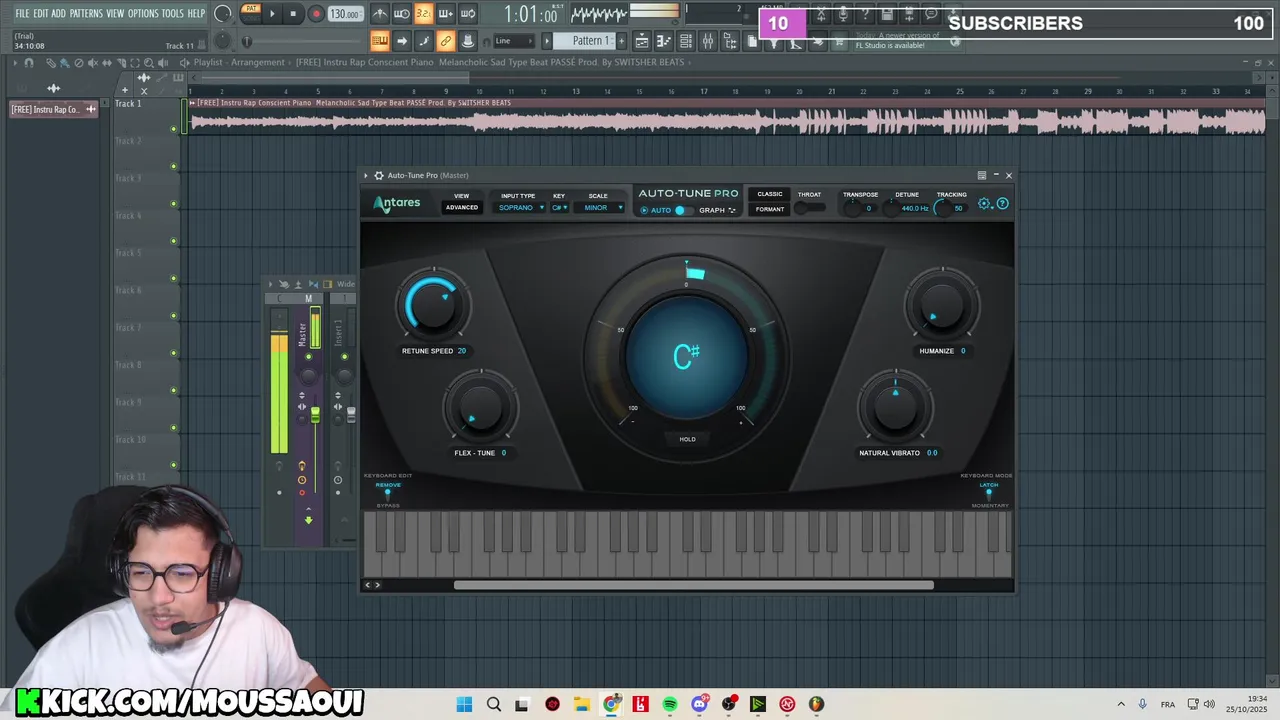Open the Playlist view icon

pos(642,41)
